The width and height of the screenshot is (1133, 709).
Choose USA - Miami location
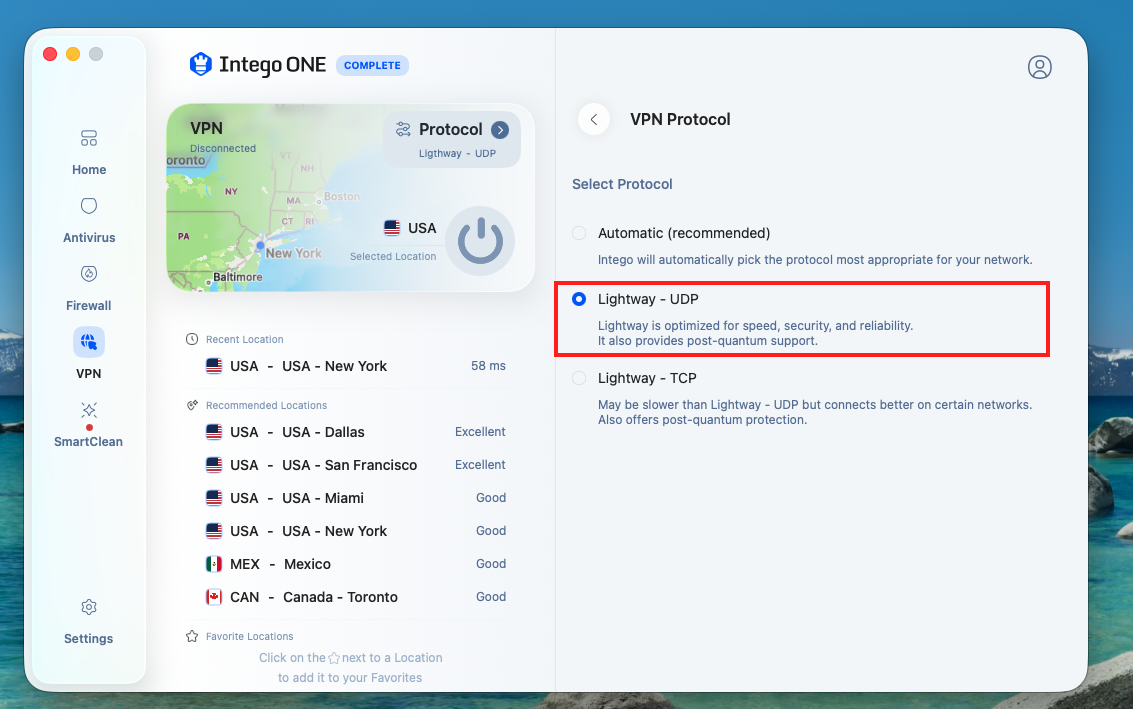click(356, 498)
